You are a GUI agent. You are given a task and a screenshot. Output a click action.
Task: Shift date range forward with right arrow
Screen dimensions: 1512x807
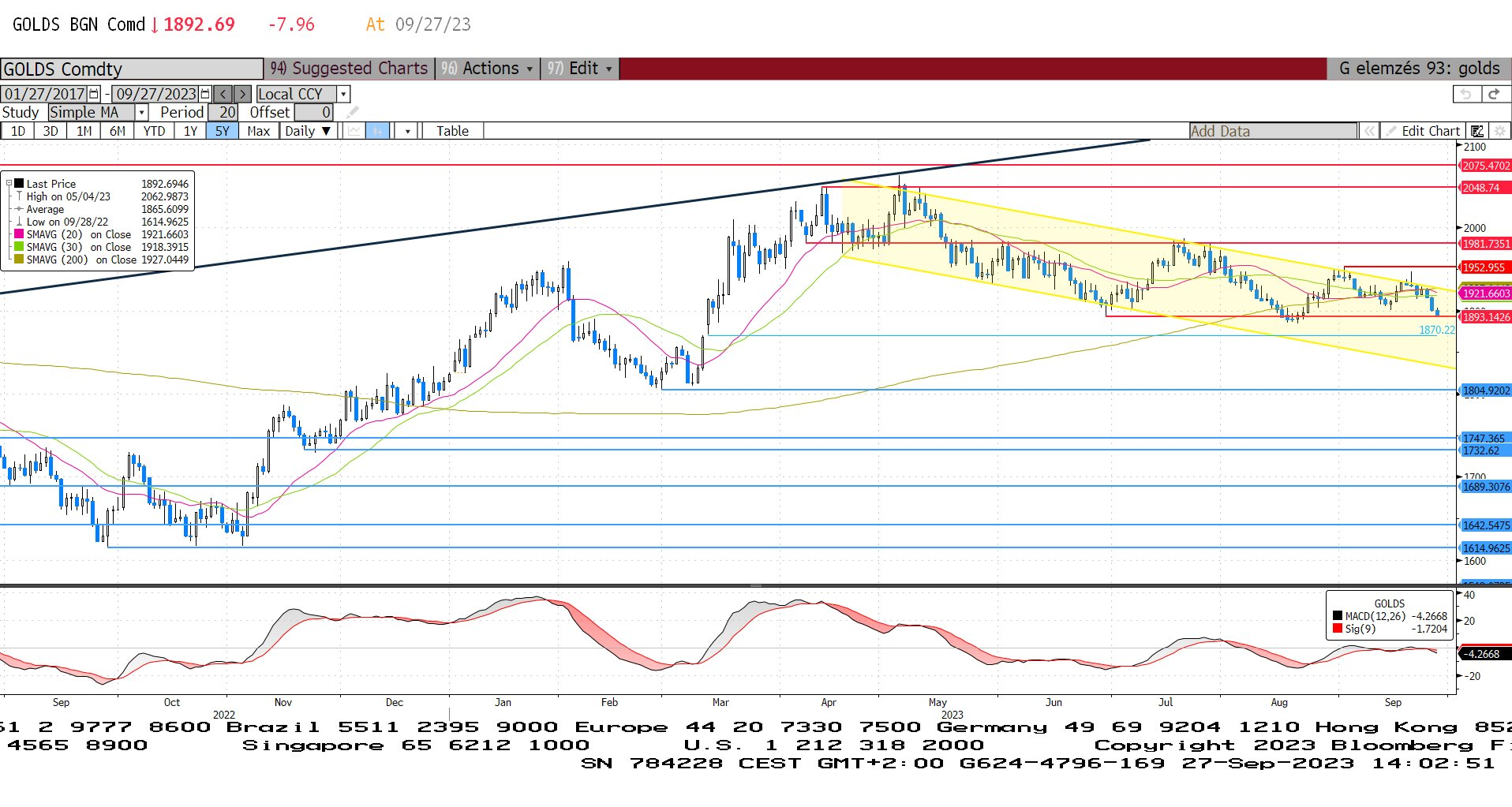click(x=243, y=94)
